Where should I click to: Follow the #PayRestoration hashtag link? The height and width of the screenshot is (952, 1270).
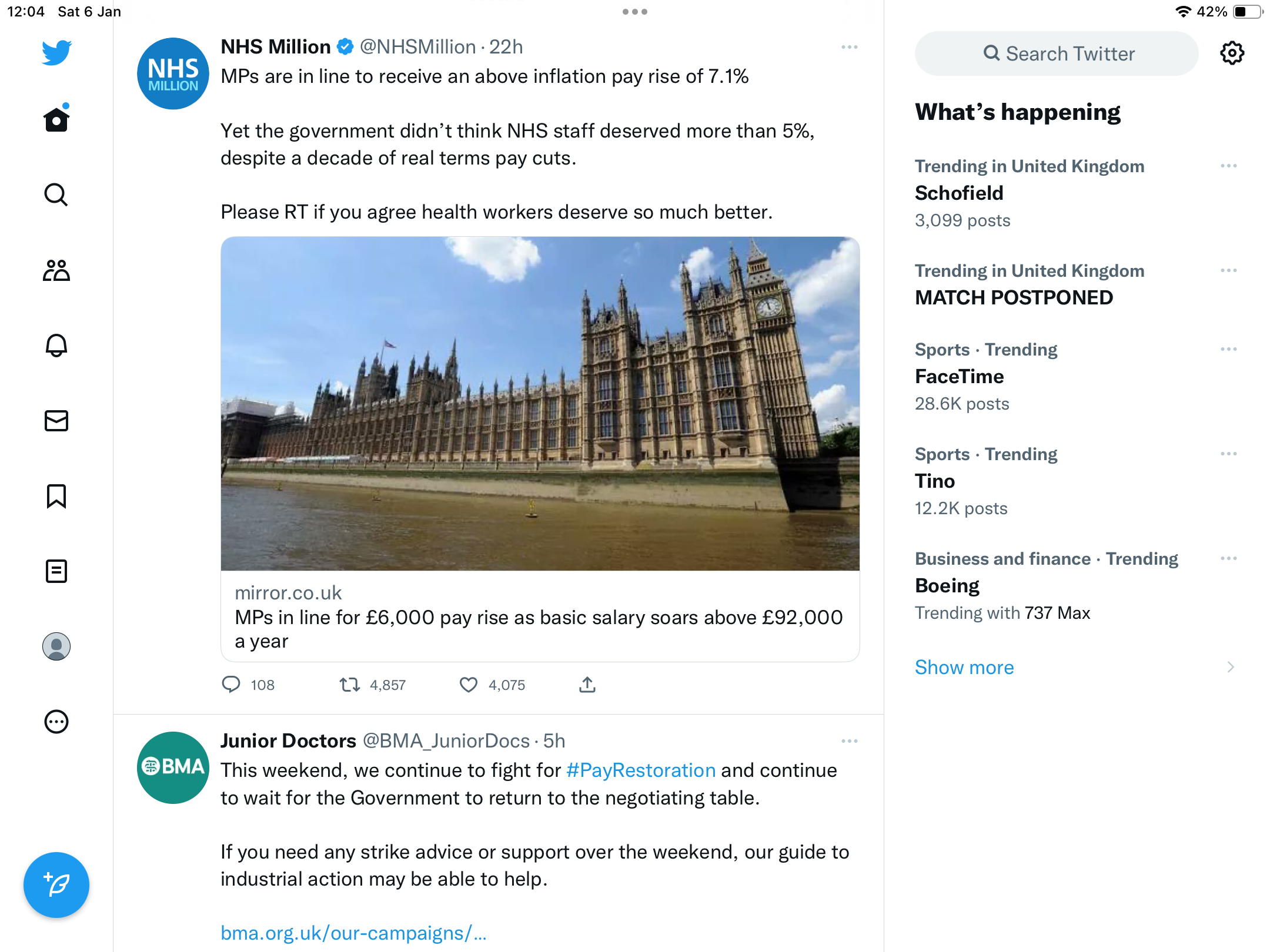[x=641, y=770]
